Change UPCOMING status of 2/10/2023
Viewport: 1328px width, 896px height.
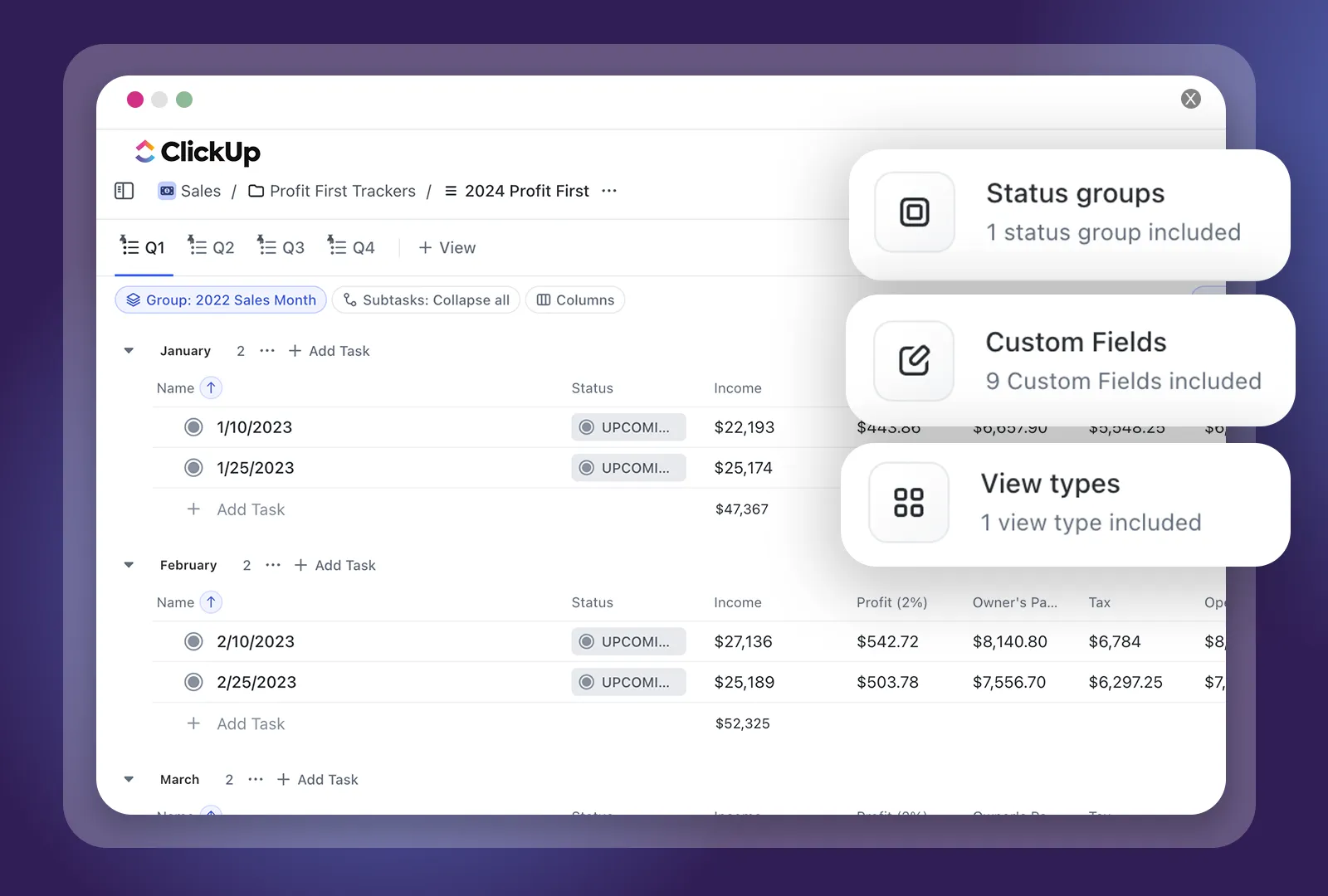pos(628,641)
